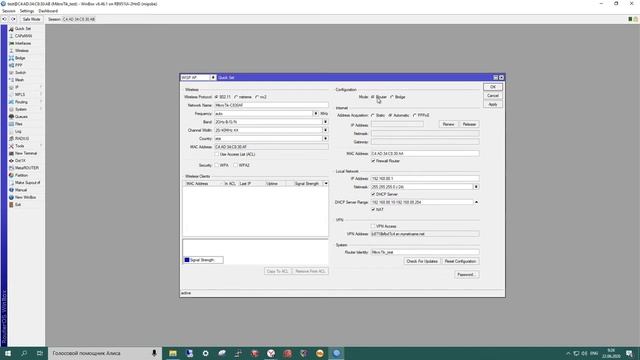640x360 pixels.
Task: Open New Terminal from sidebar
Action: pyautogui.click(x=26, y=153)
